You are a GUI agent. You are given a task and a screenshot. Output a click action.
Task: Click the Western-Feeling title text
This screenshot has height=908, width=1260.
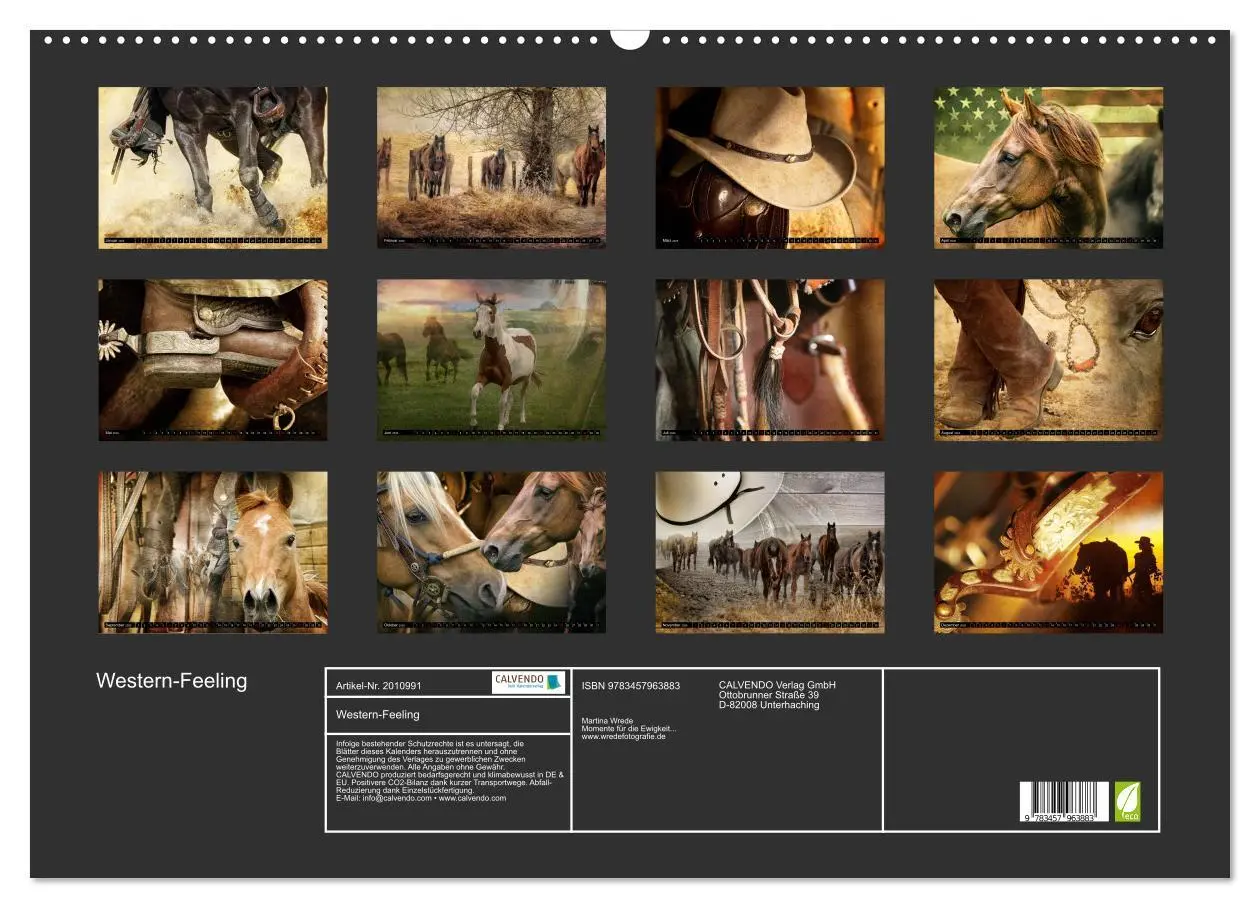171,679
